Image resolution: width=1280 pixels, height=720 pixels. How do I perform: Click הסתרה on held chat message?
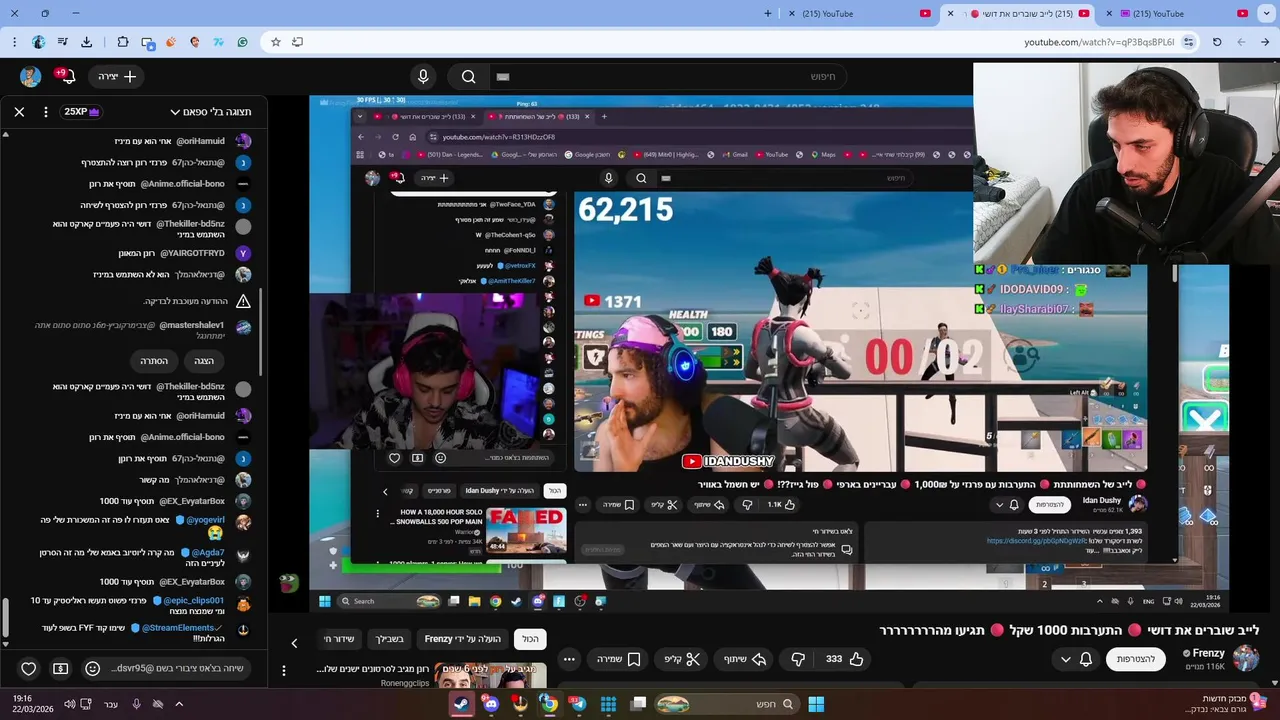154,361
